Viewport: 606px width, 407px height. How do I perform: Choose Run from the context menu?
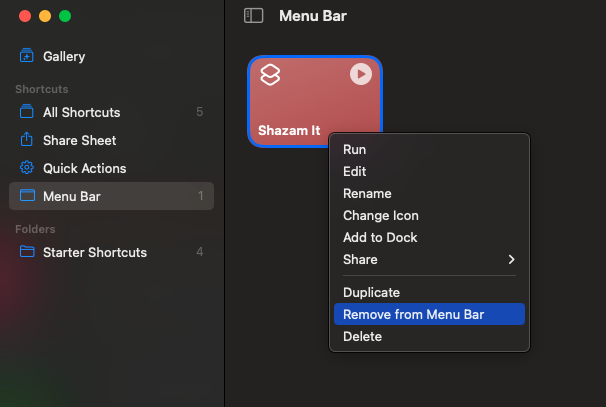[429, 150]
